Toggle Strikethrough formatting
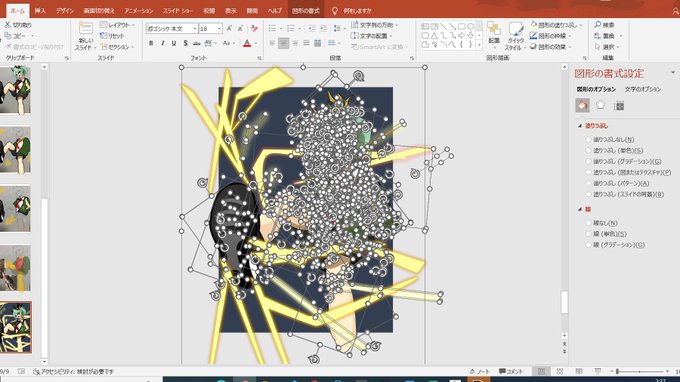This screenshot has height=382, width=680. coord(196,43)
